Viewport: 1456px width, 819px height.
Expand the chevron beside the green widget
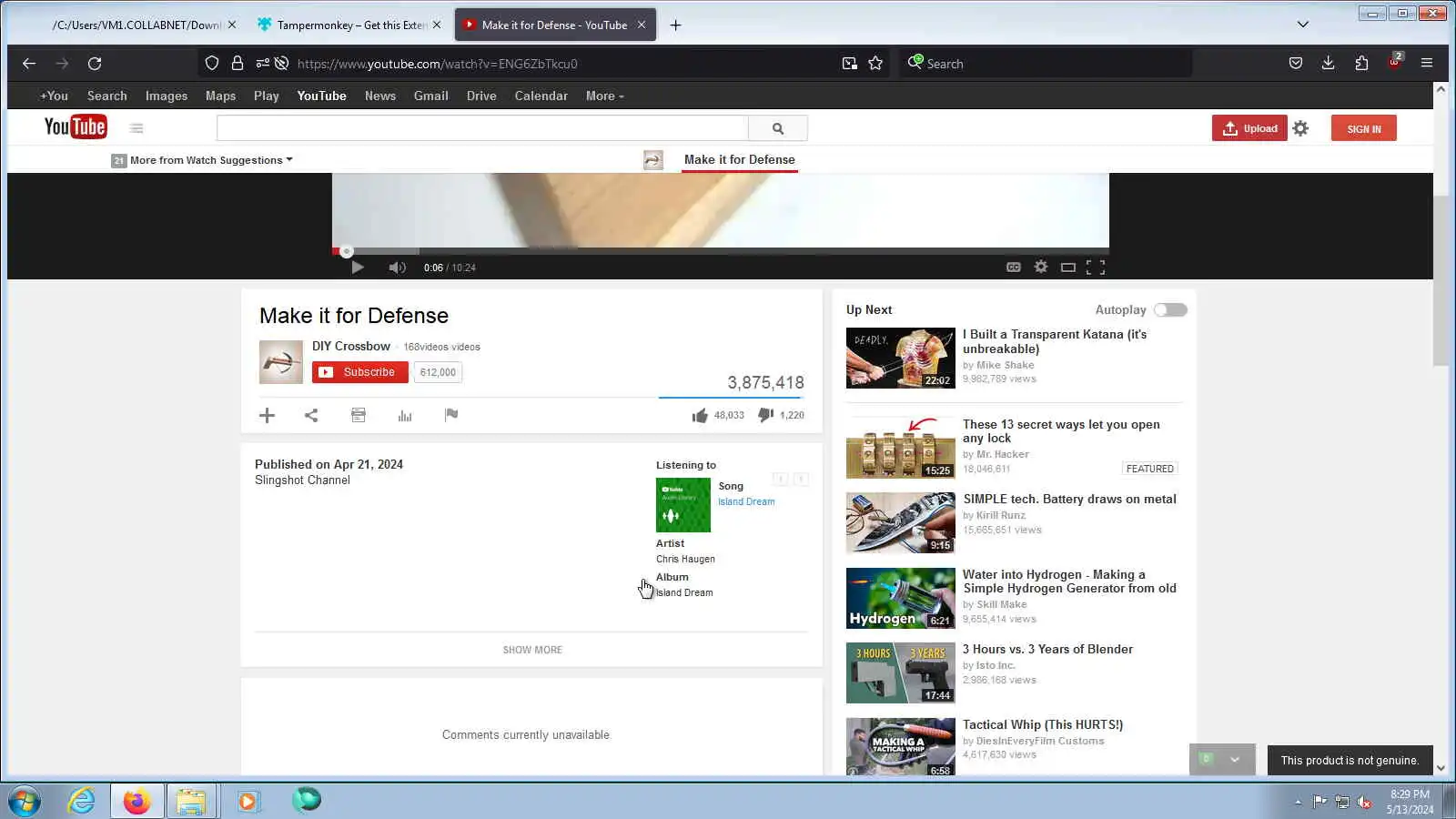point(1235,760)
